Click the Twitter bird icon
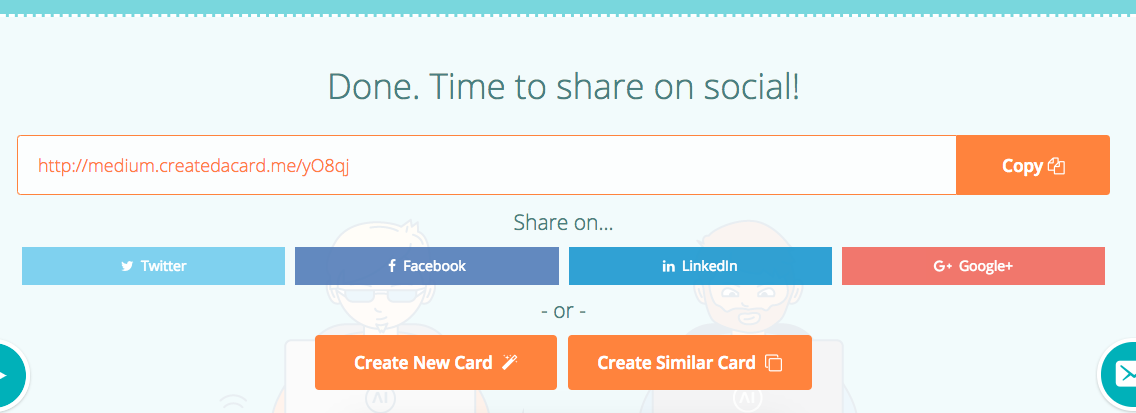 click(127, 266)
